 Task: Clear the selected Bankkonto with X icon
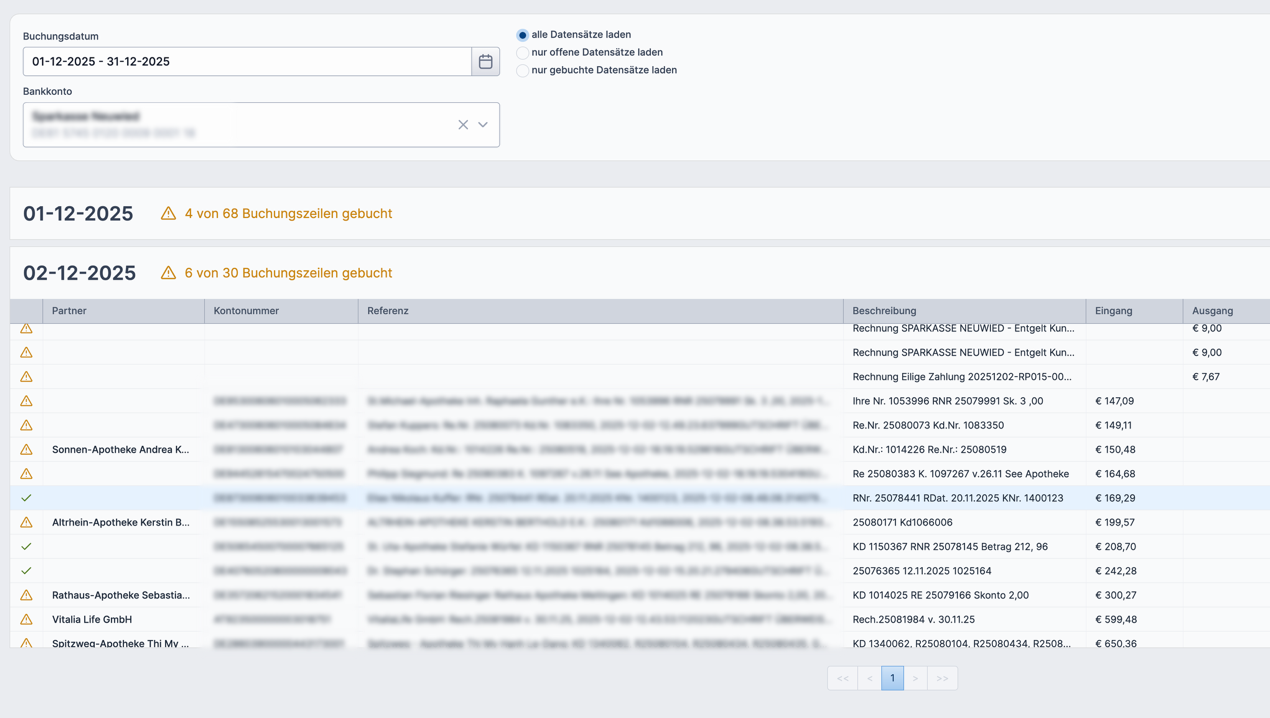(463, 125)
